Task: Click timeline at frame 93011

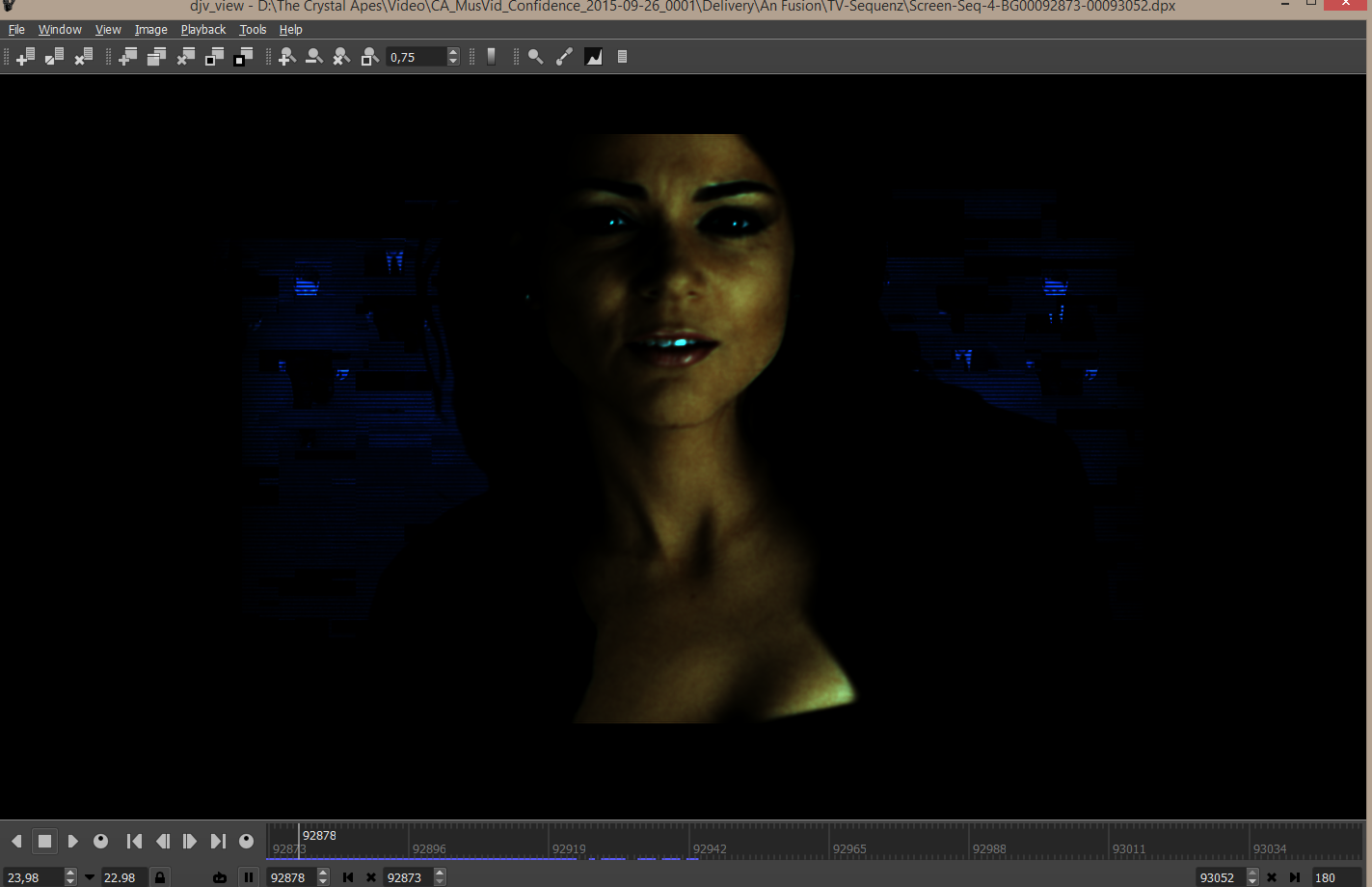Action: click(x=1129, y=849)
